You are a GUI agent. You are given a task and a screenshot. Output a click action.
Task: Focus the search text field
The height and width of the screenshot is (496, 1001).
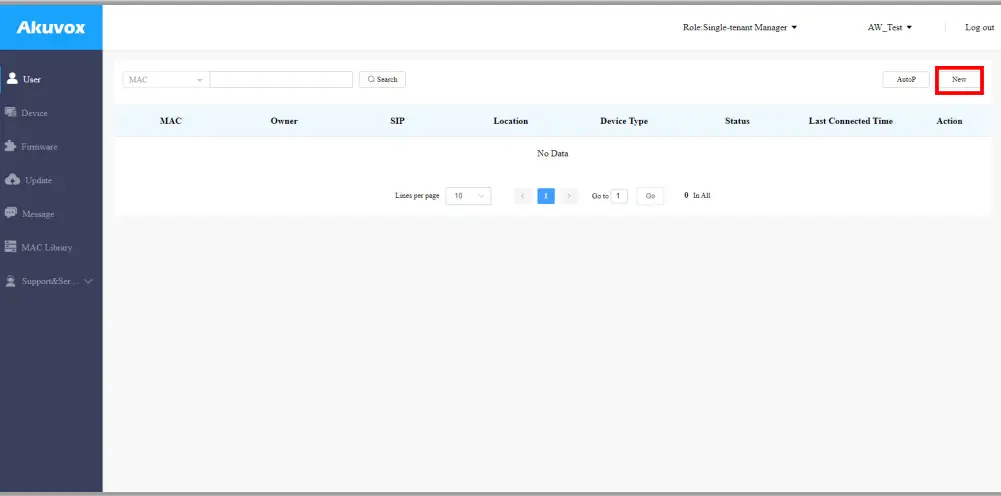[281, 80]
